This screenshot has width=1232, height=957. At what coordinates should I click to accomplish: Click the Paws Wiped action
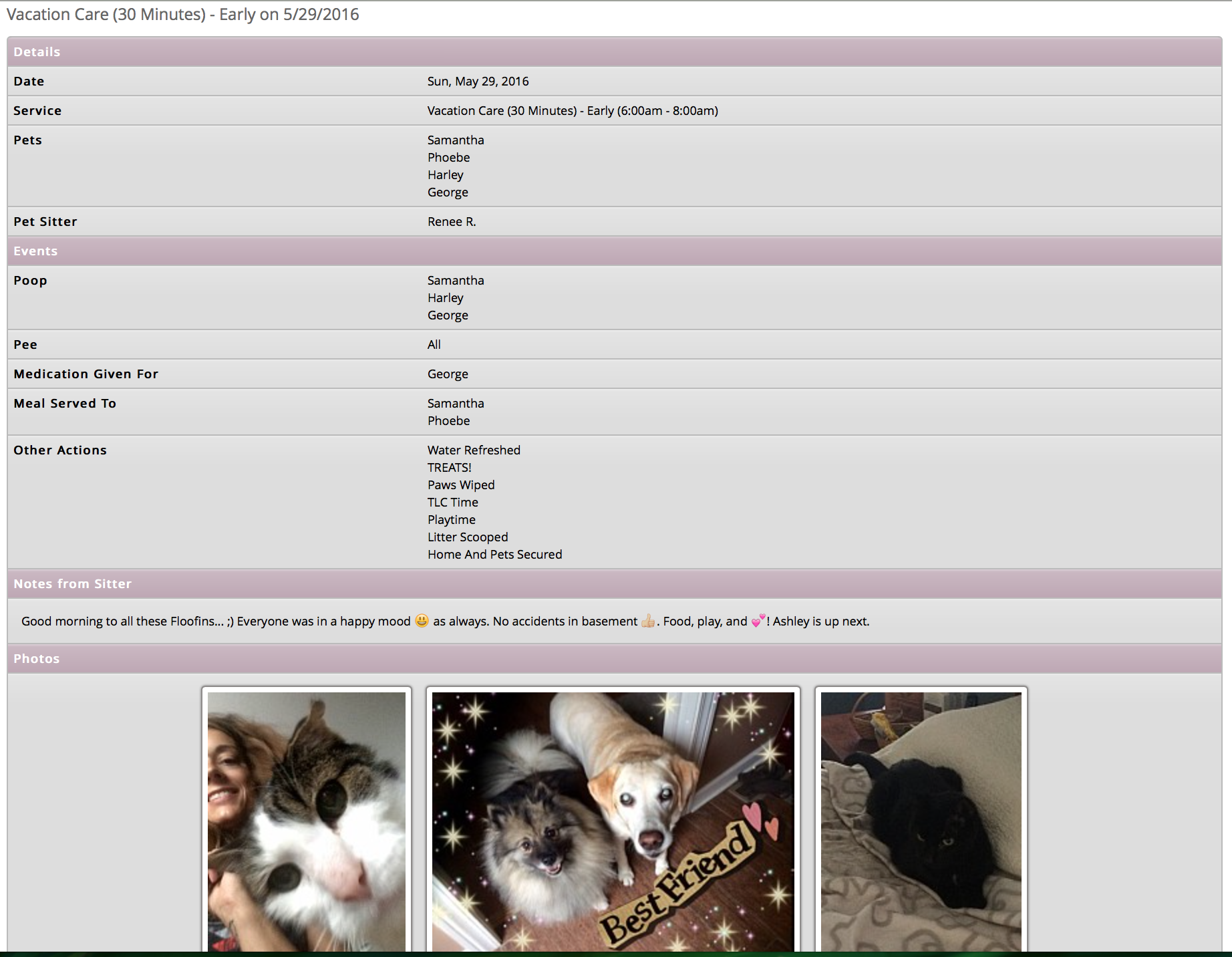coord(461,485)
